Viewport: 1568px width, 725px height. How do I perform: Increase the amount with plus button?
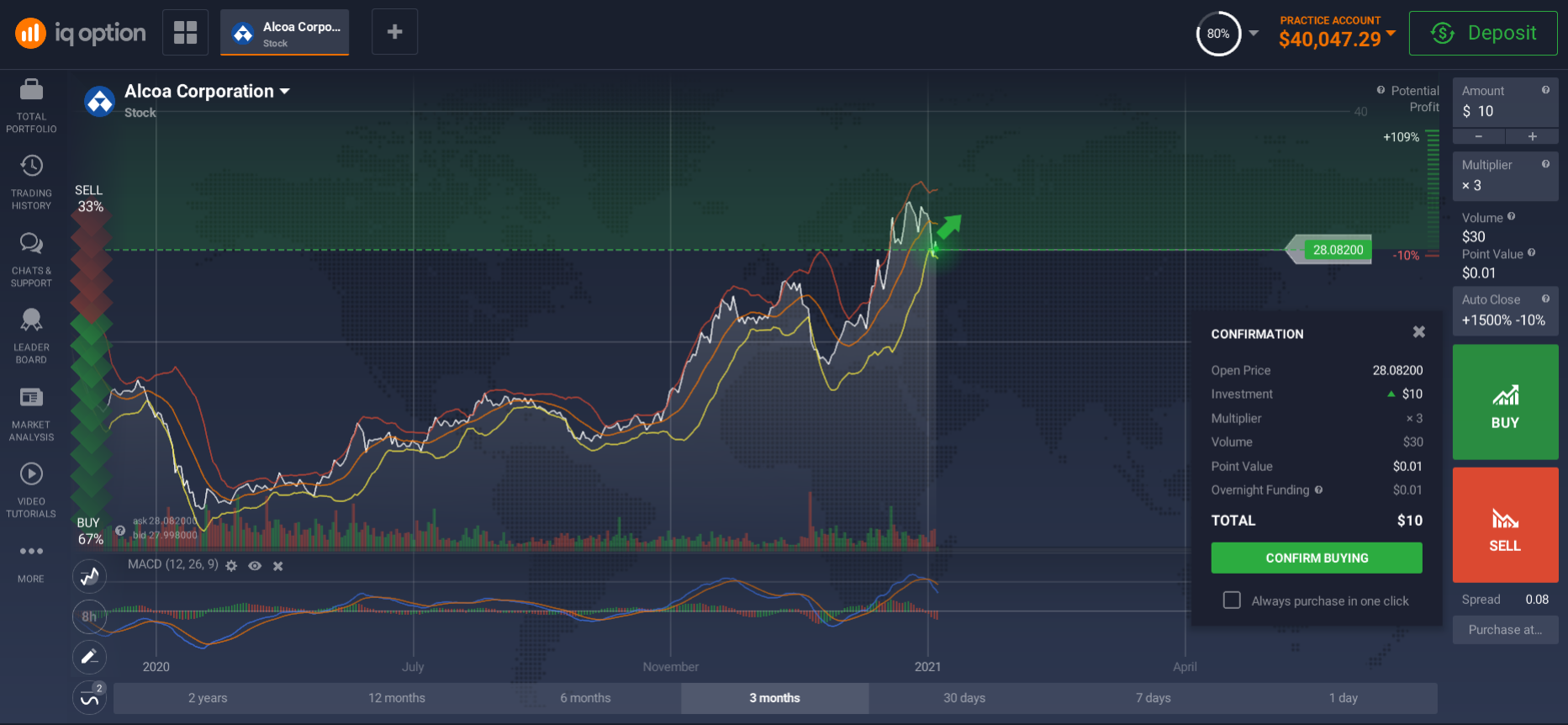(x=1532, y=136)
